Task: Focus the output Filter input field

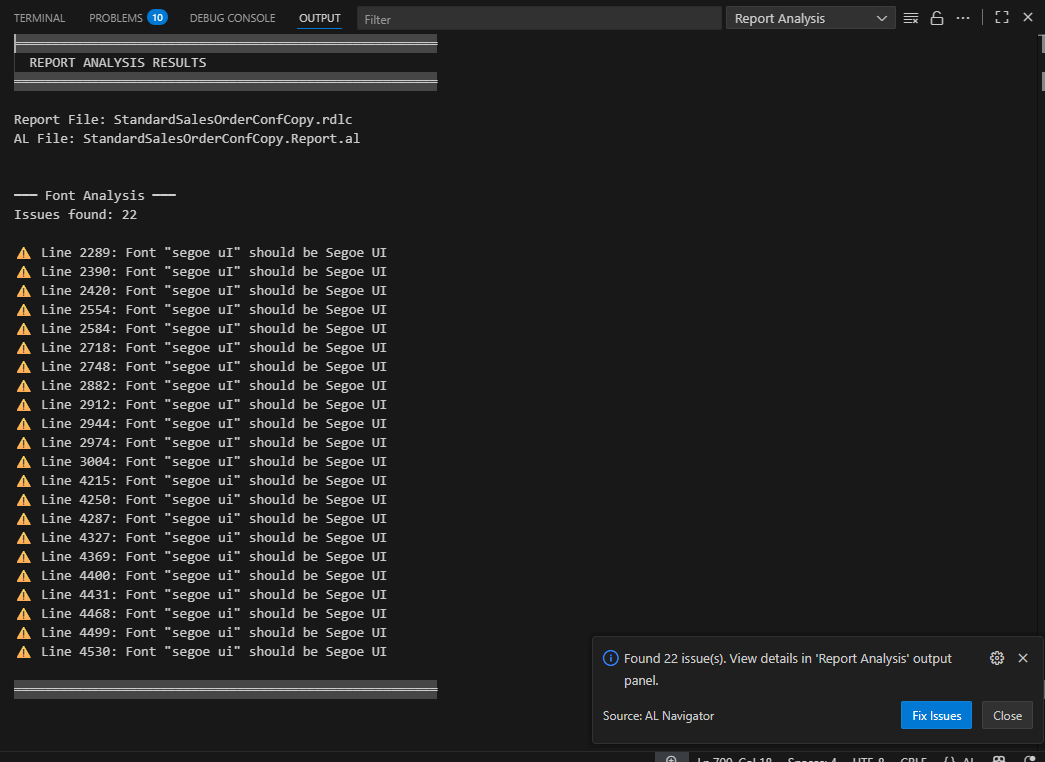Action: tap(539, 18)
